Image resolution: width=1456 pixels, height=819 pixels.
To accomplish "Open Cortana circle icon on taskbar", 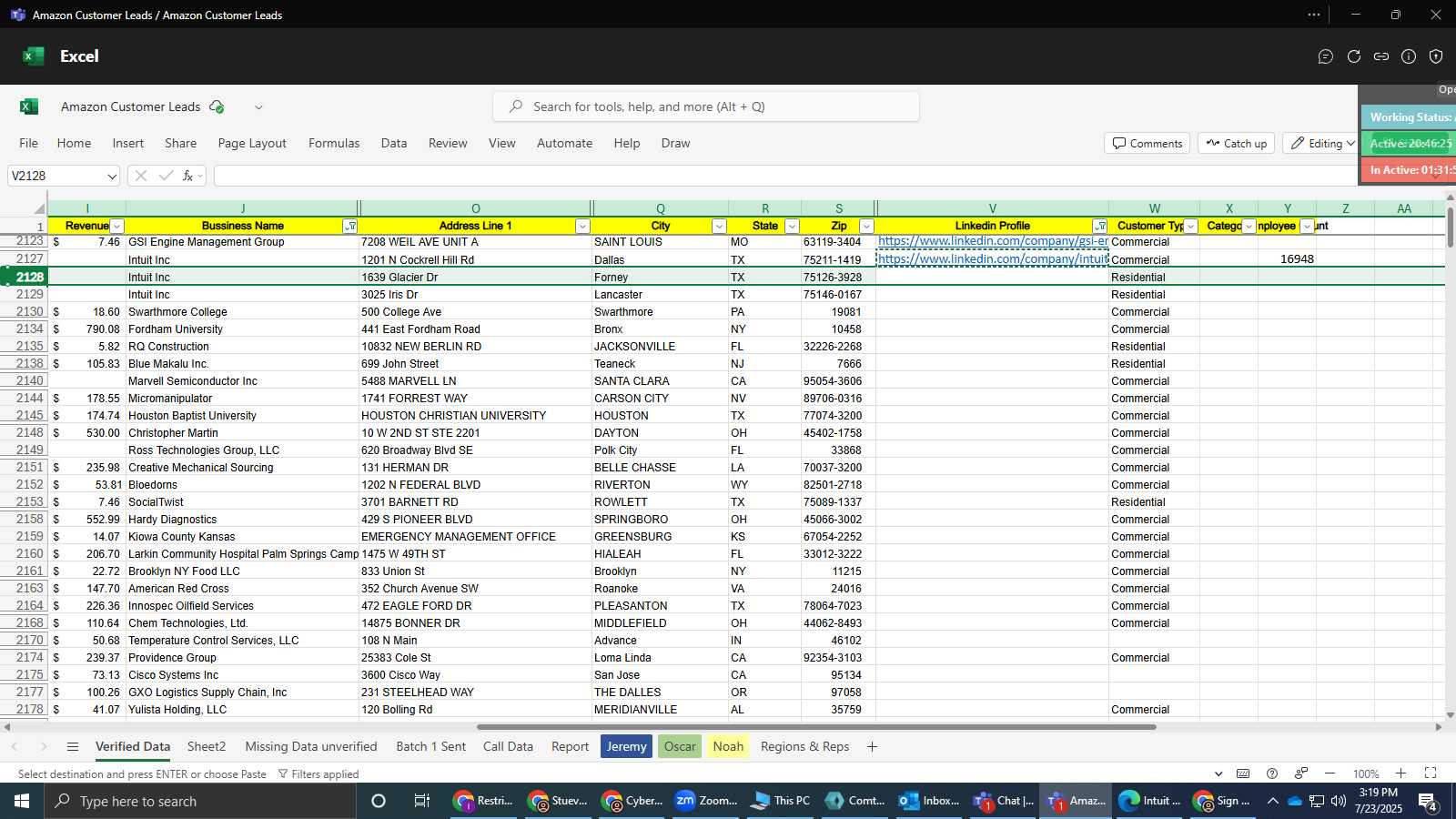I will [379, 801].
